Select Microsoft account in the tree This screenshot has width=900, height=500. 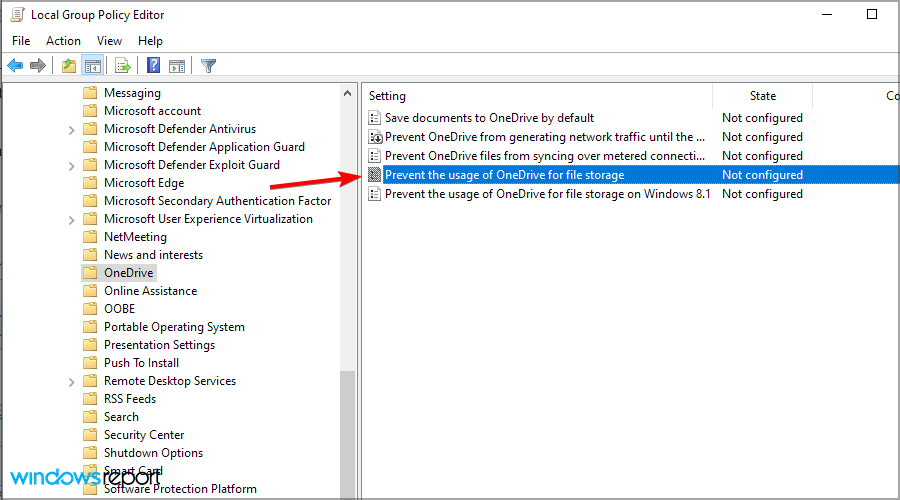(152, 111)
